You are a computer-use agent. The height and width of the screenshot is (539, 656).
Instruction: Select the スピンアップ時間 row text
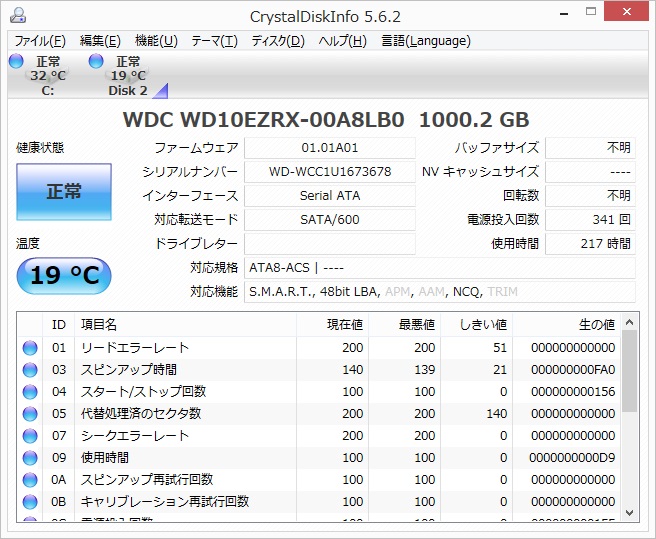click(129, 370)
